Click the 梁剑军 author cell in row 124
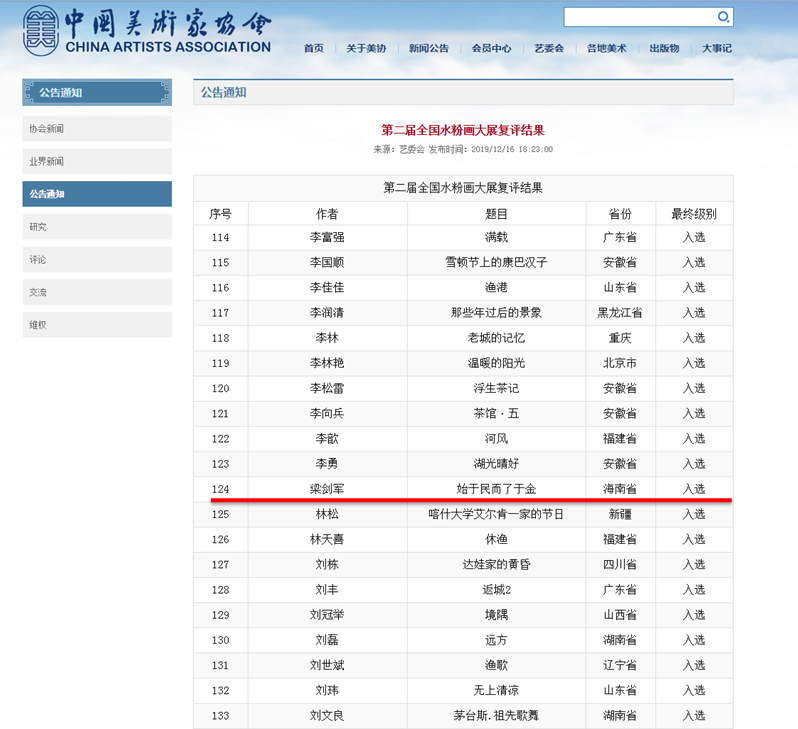The width and height of the screenshot is (798, 729). (327, 489)
